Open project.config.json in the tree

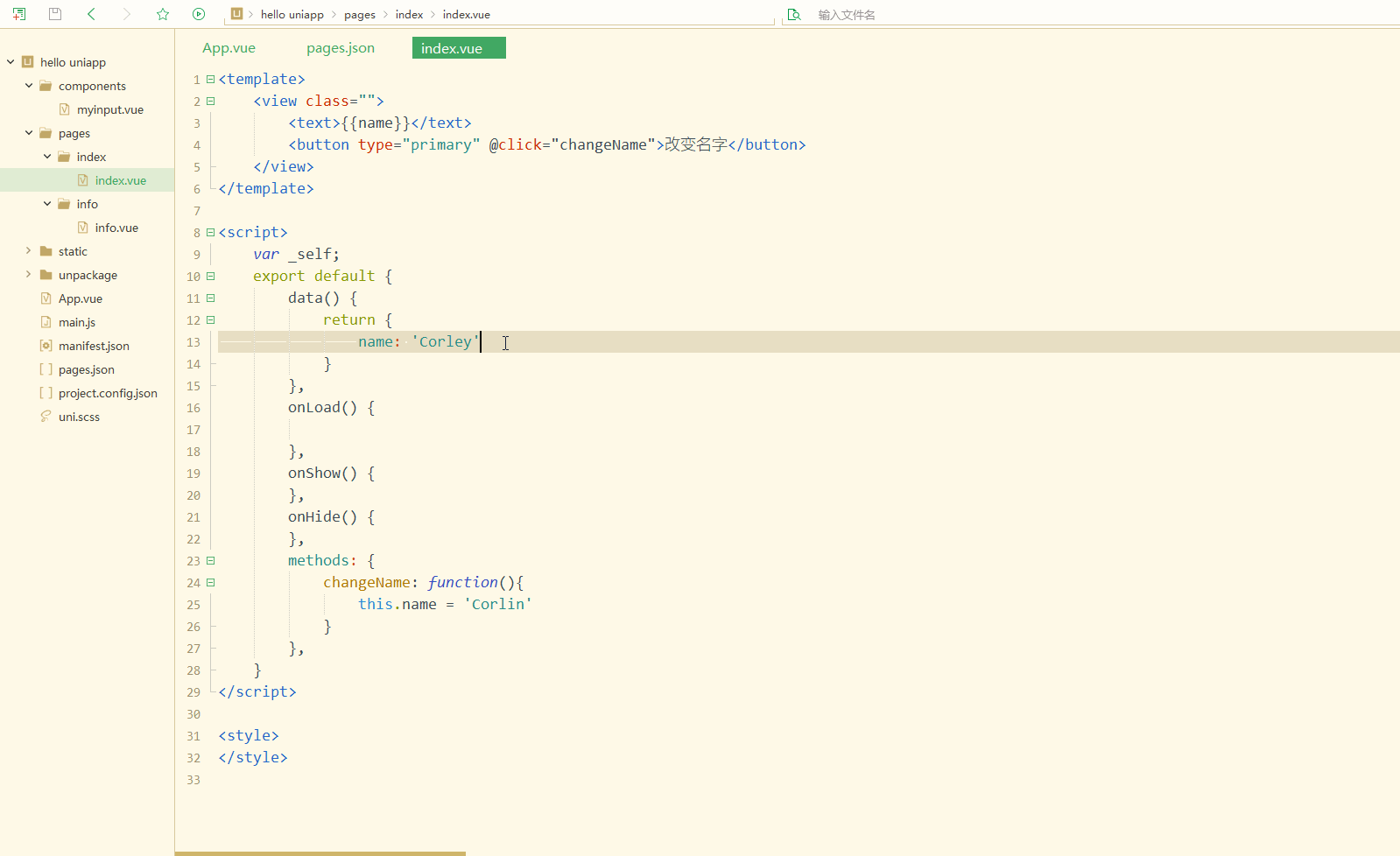[108, 393]
